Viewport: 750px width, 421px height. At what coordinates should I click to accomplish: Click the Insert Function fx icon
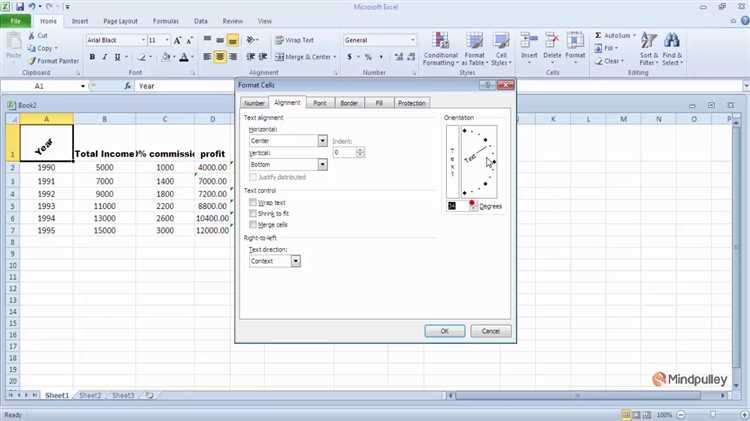(x=127, y=86)
